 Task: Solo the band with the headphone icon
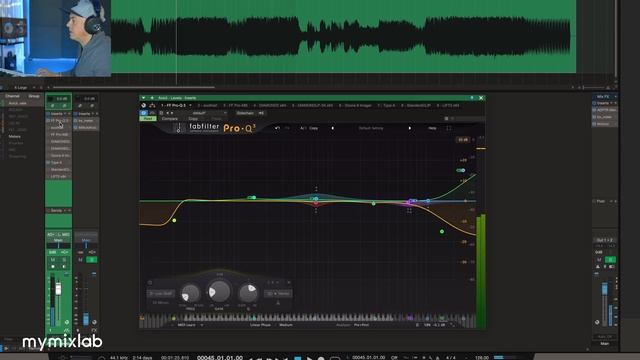click(x=278, y=303)
